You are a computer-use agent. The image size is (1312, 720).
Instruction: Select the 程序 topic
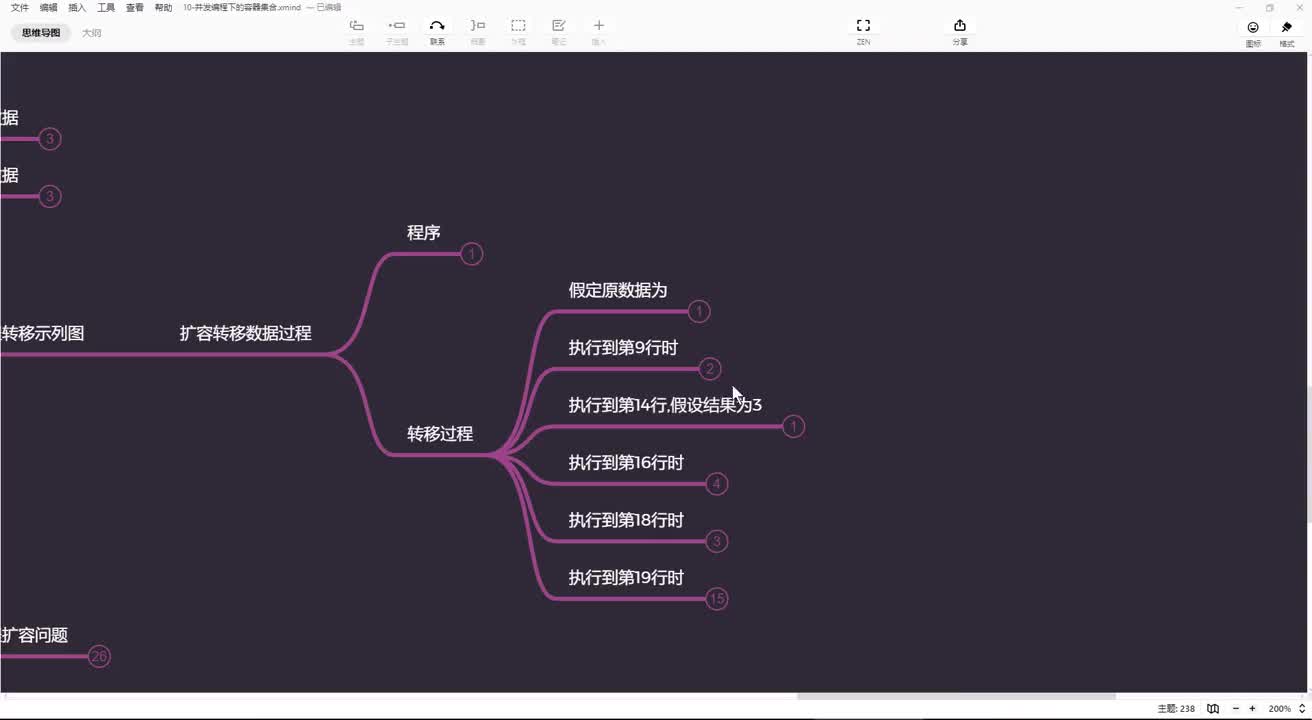[x=424, y=233]
